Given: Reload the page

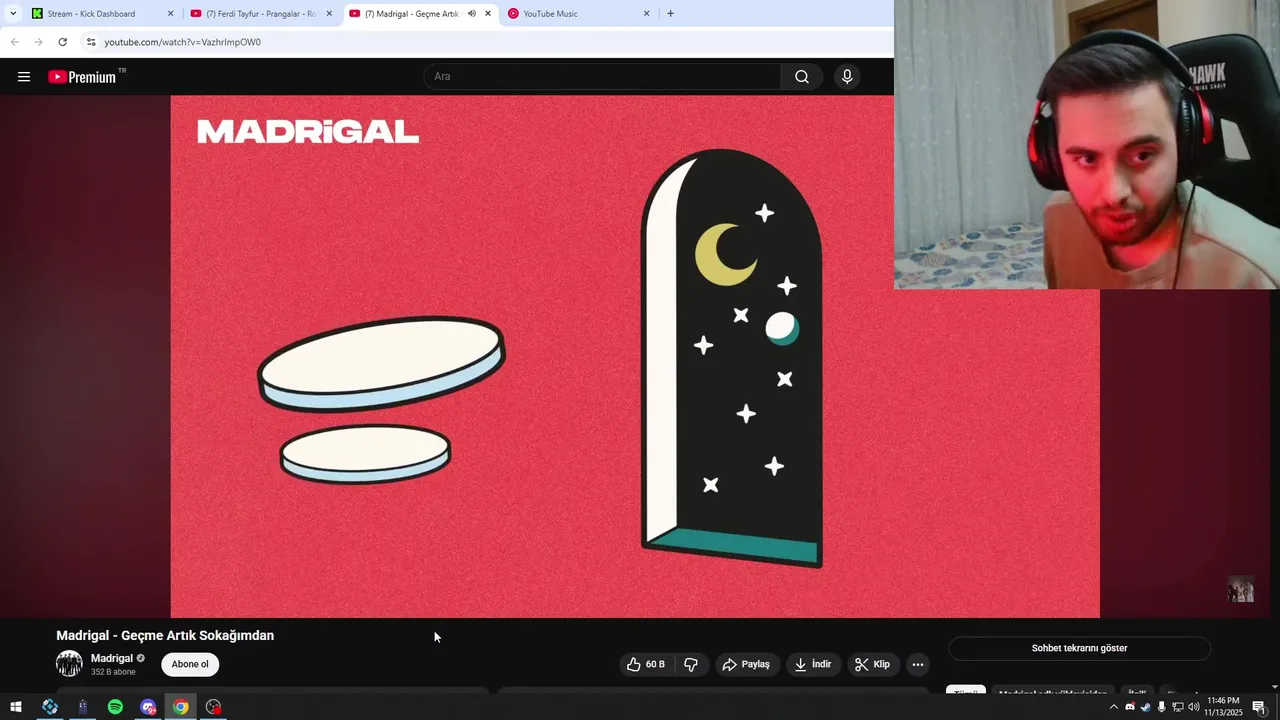Looking at the screenshot, I should (x=62, y=42).
